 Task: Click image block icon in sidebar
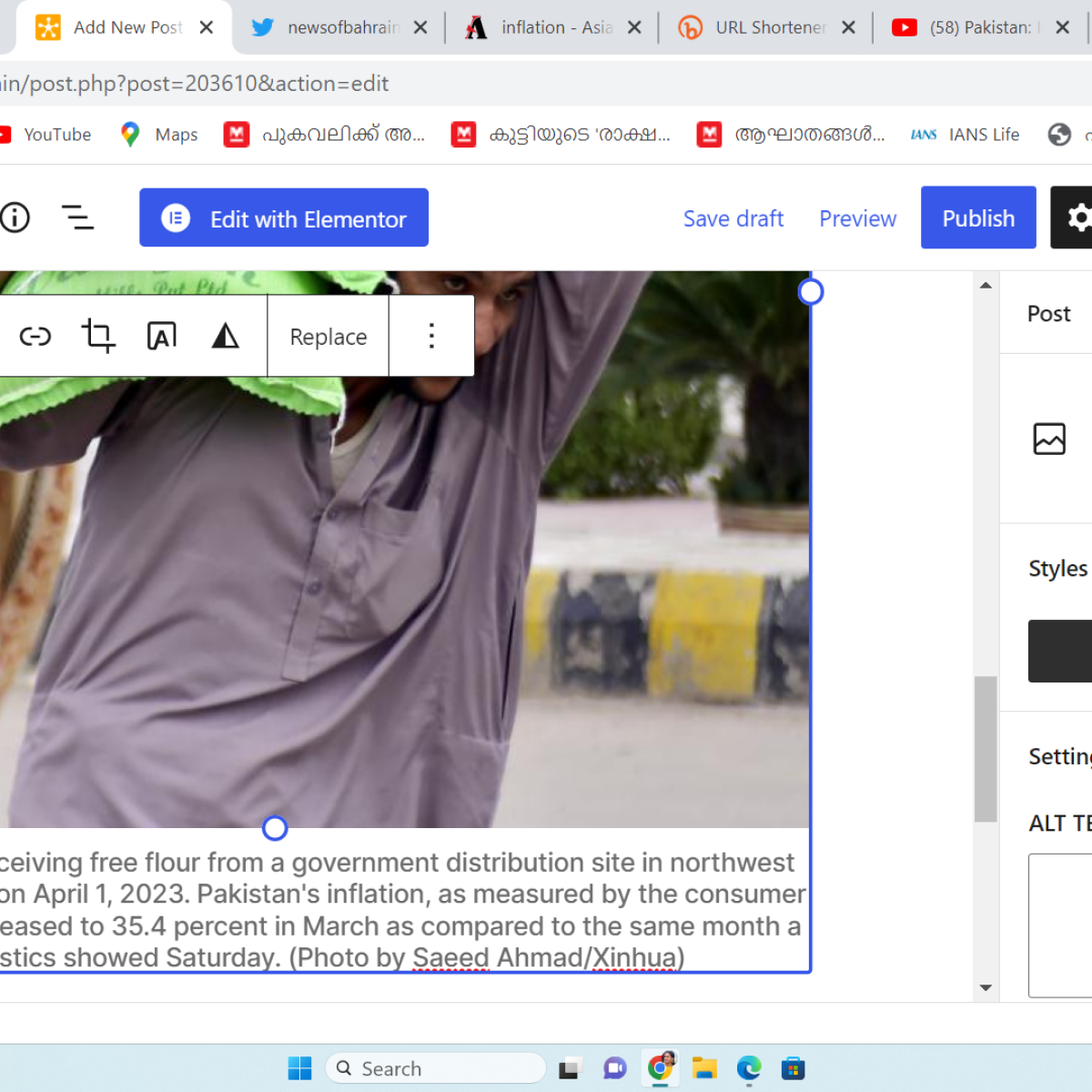point(1049,439)
